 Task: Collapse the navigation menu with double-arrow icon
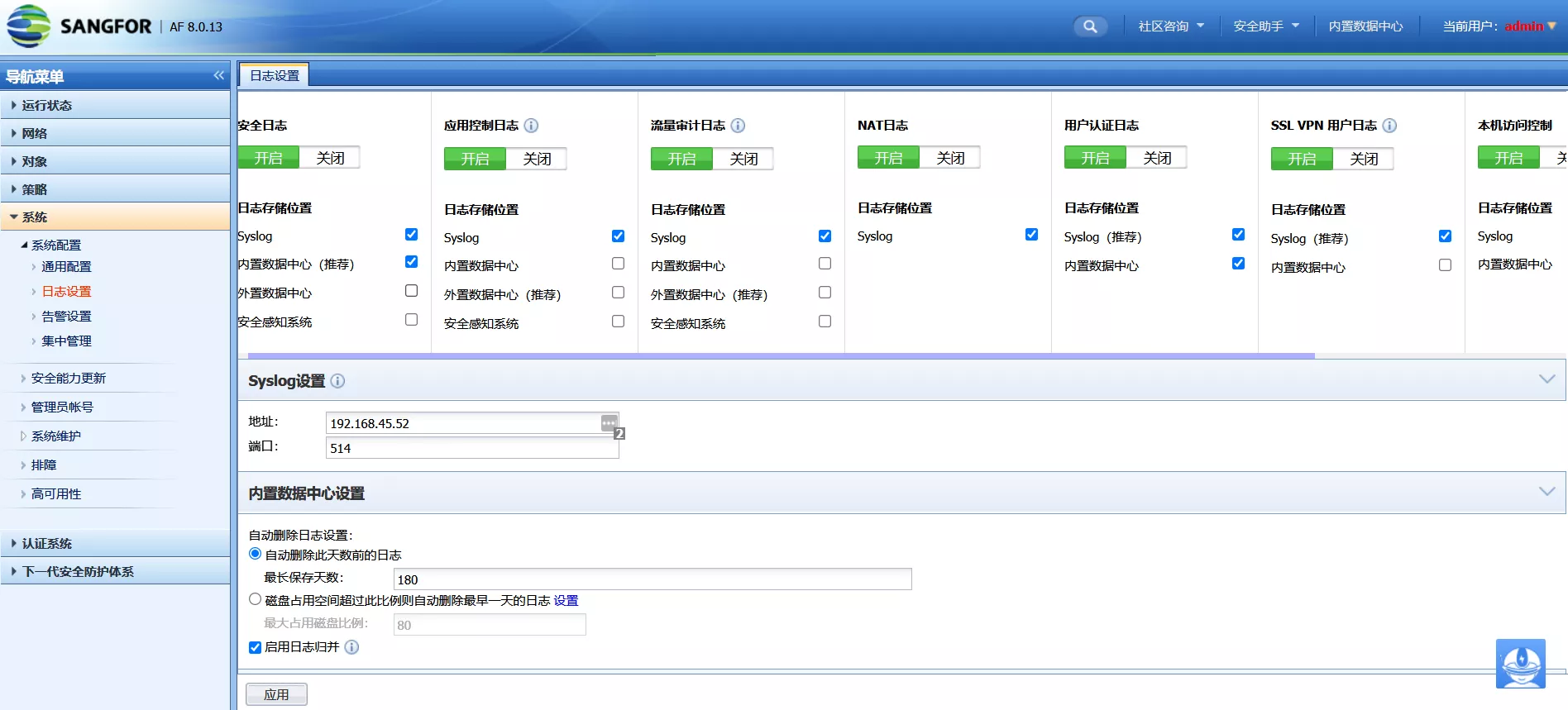[x=218, y=76]
